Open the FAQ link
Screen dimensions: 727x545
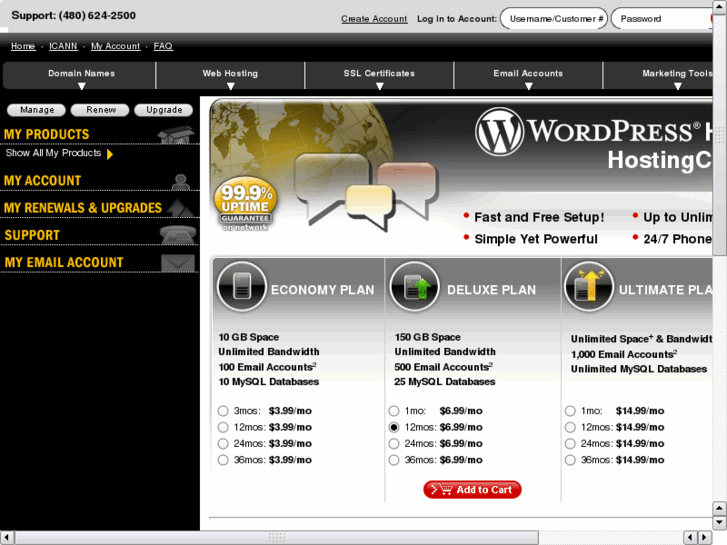163,46
